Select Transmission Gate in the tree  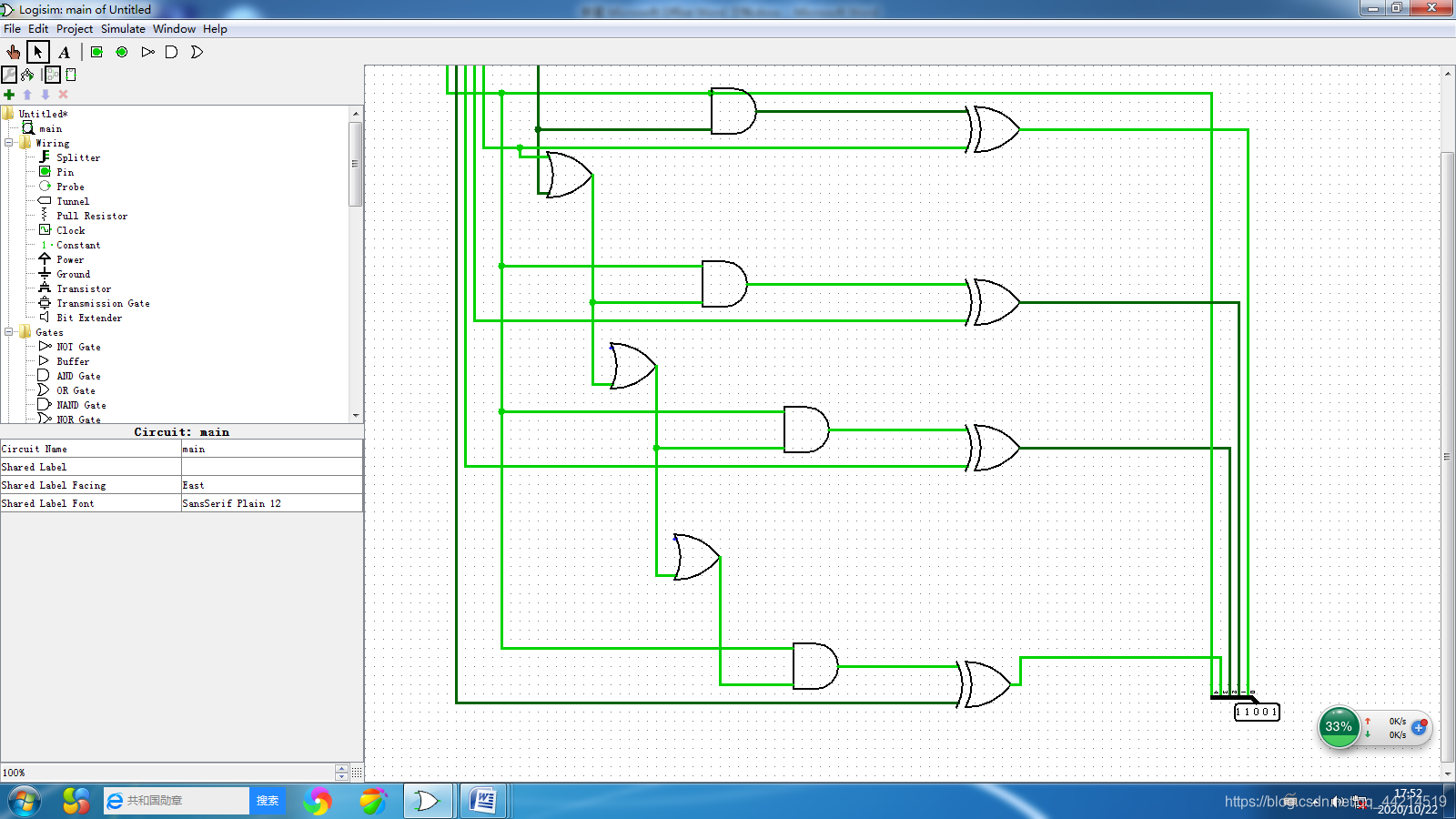(x=103, y=303)
